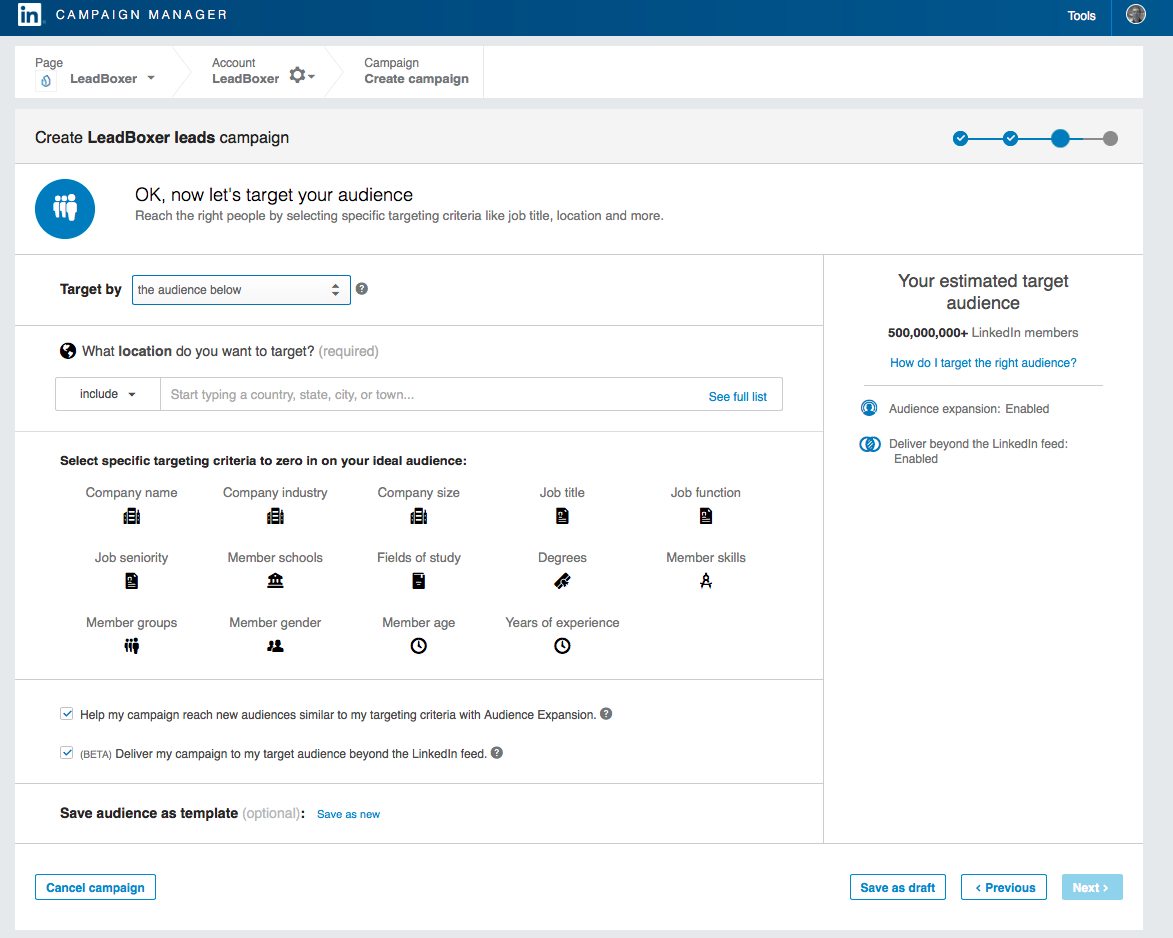Select the Job seniority criteria icon
1173x938 pixels.
132,581
